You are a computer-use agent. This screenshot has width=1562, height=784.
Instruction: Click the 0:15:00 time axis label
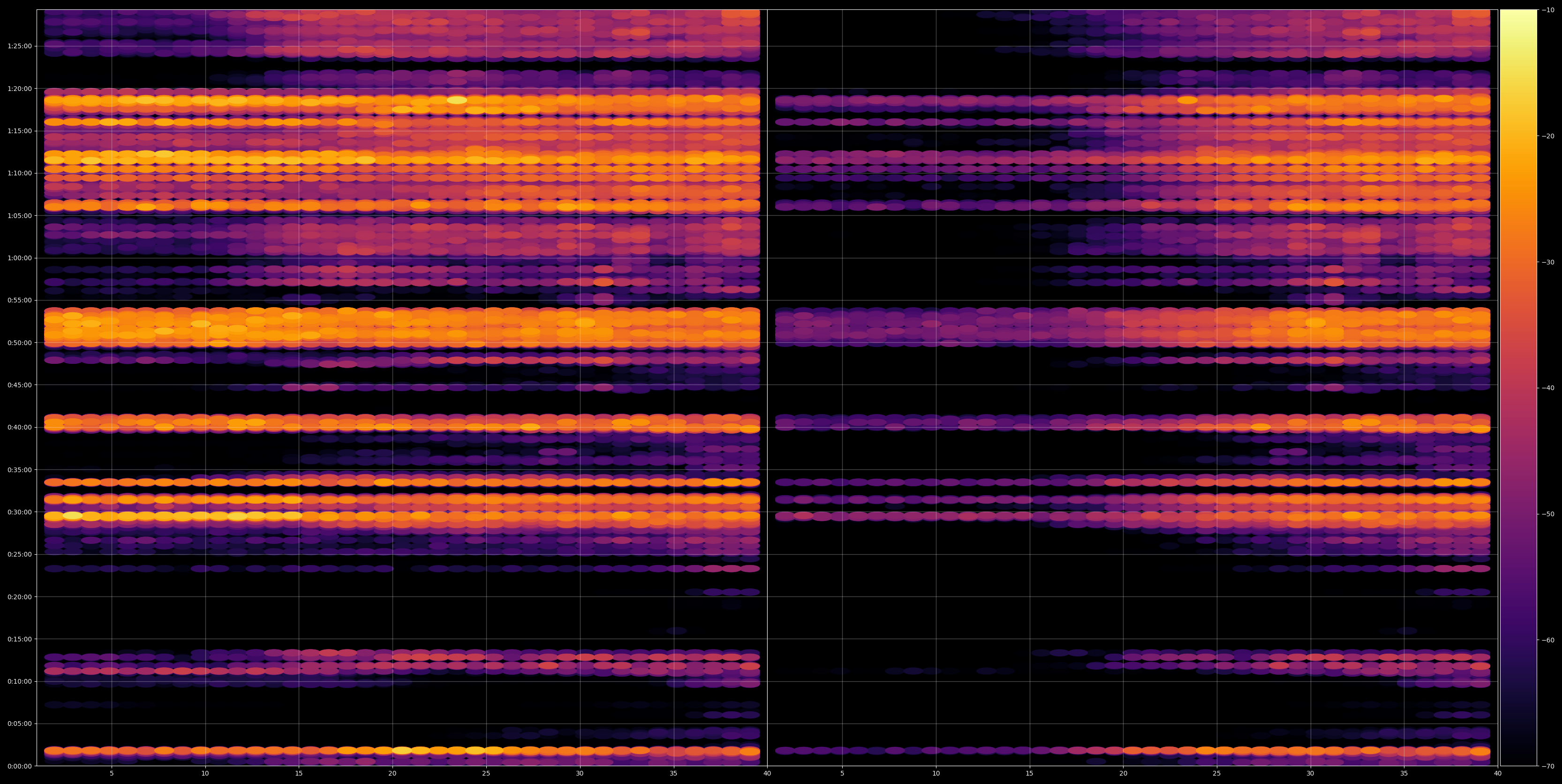pyautogui.click(x=20, y=639)
